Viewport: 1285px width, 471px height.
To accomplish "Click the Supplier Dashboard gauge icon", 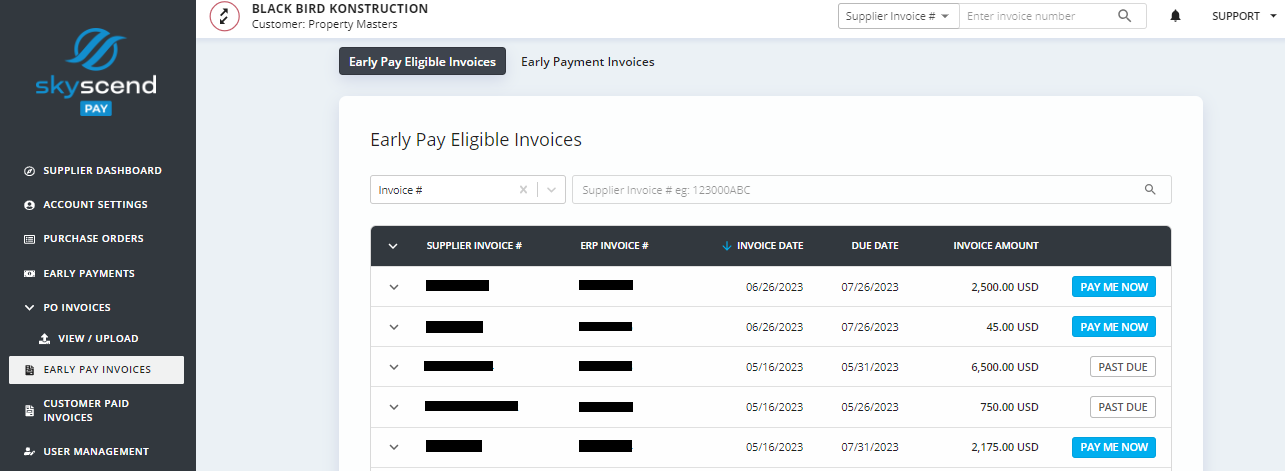I will pos(29,171).
